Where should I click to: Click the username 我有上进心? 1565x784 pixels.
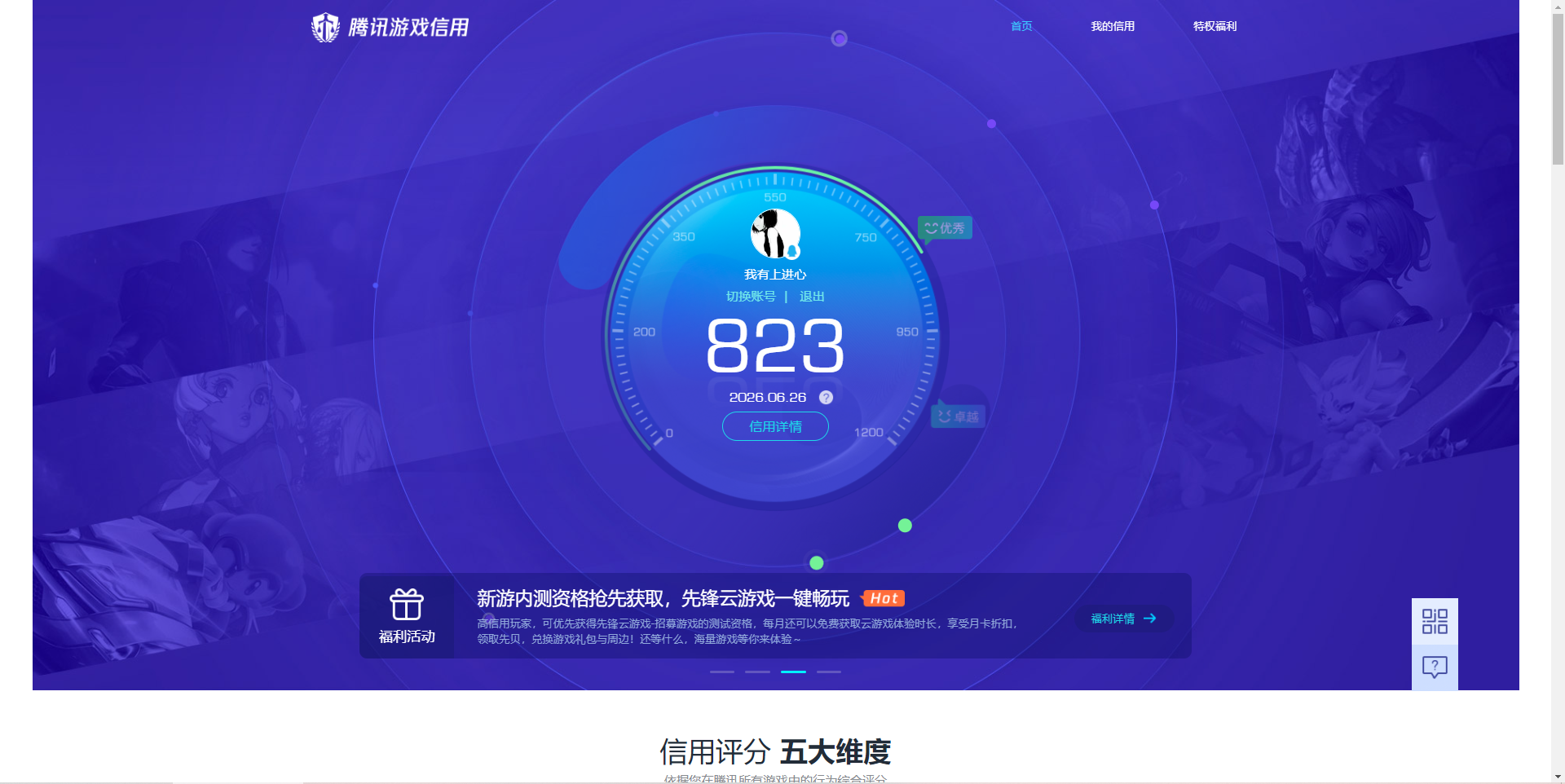click(x=775, y=275)
